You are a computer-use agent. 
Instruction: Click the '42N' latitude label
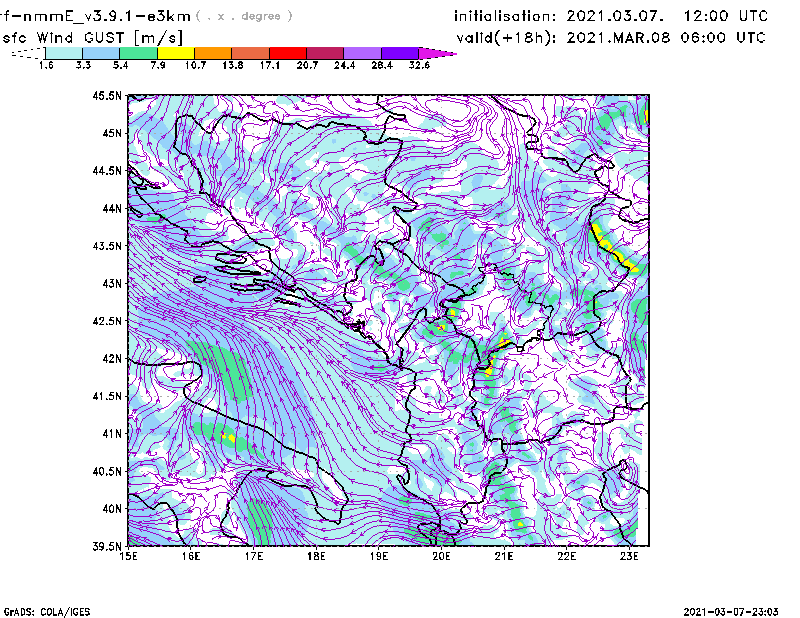[x=112, y=359]
